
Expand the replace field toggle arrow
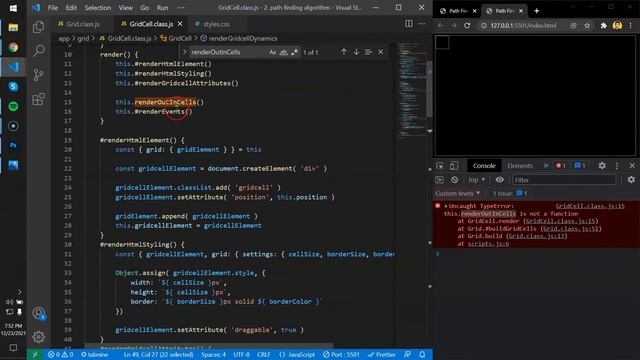tap(184, 52)
